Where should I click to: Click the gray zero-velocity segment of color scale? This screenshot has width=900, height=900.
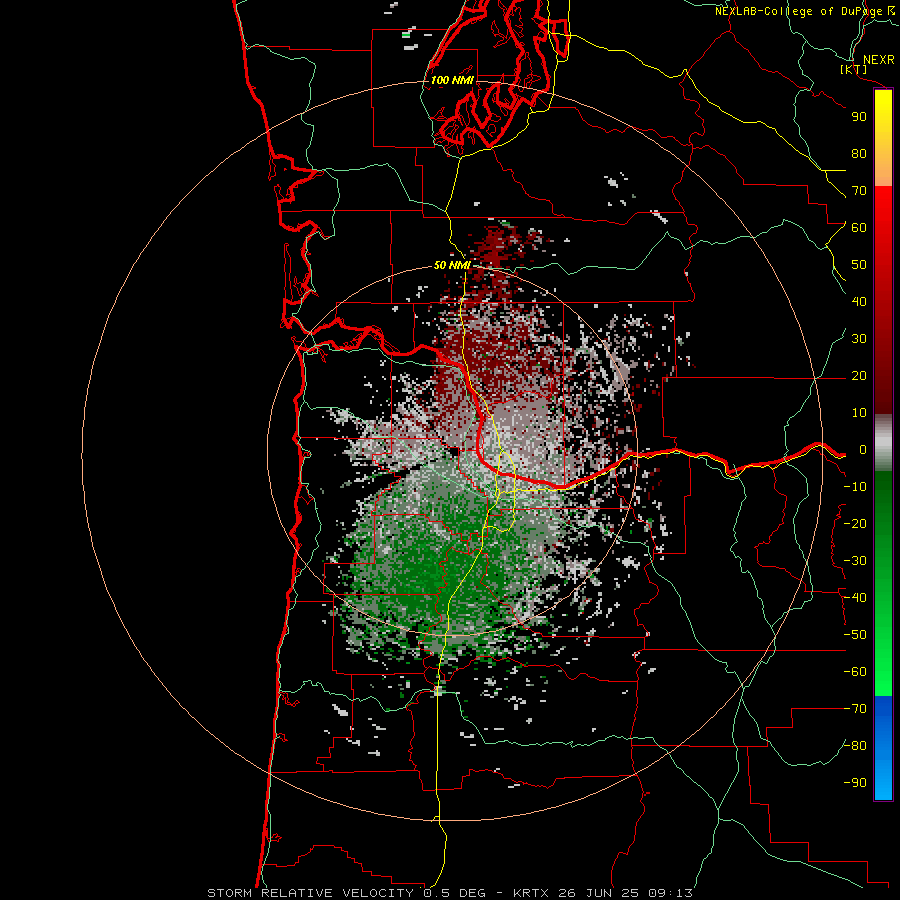[x=883, y=443]
